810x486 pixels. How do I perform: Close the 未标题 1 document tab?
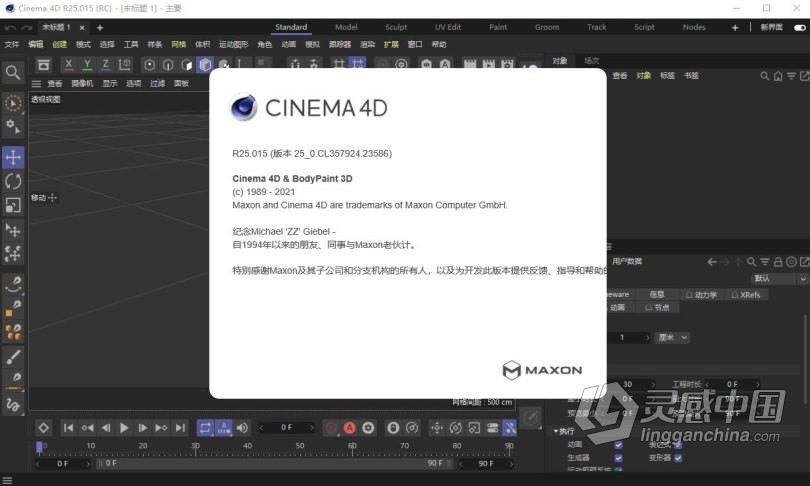point(82,27)
